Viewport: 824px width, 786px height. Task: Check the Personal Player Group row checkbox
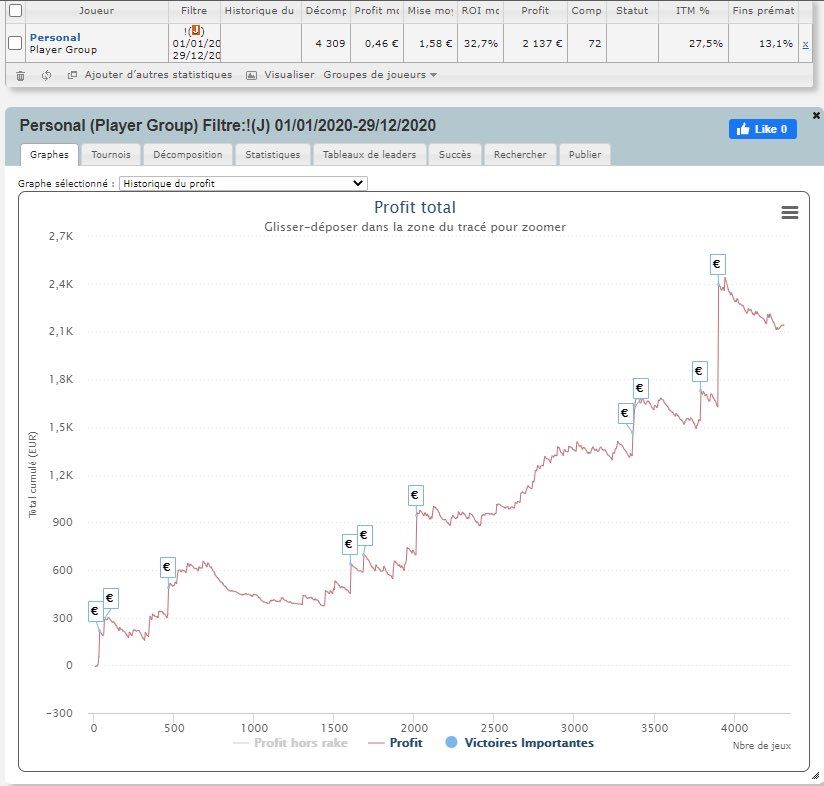(16, 43)
